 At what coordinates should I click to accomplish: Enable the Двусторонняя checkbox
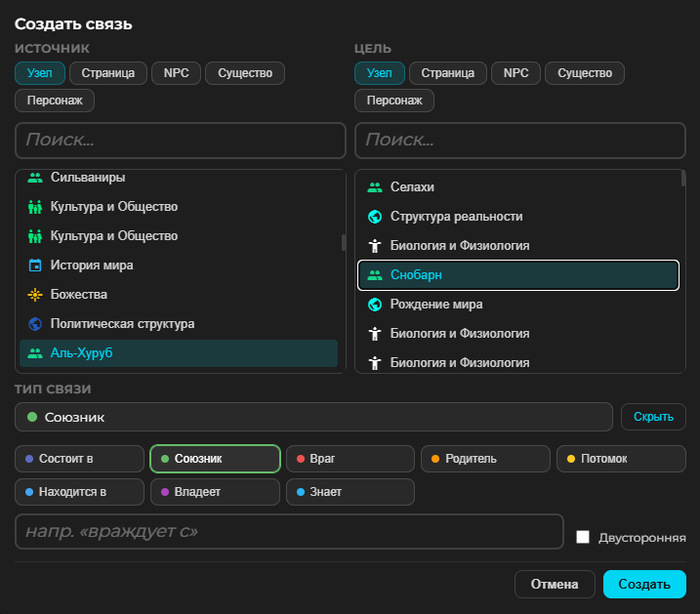coord(583,537)
